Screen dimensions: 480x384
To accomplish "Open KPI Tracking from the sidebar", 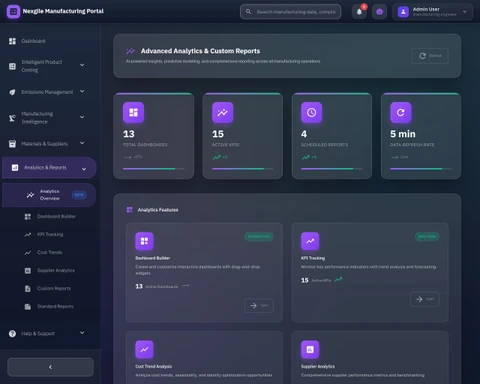I will (49, 235).
